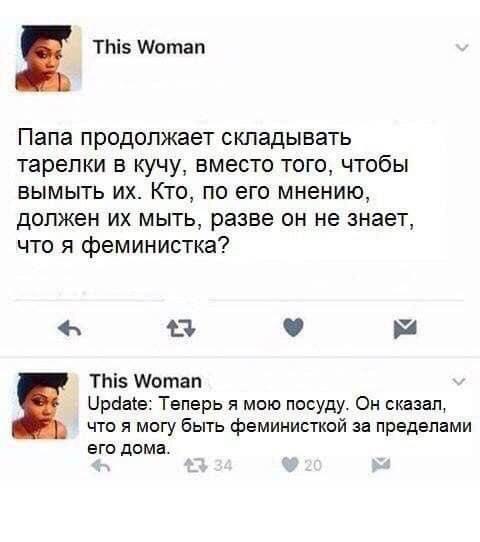
Task: Like the Update tweet showing 20
Action: coord(290,465)
